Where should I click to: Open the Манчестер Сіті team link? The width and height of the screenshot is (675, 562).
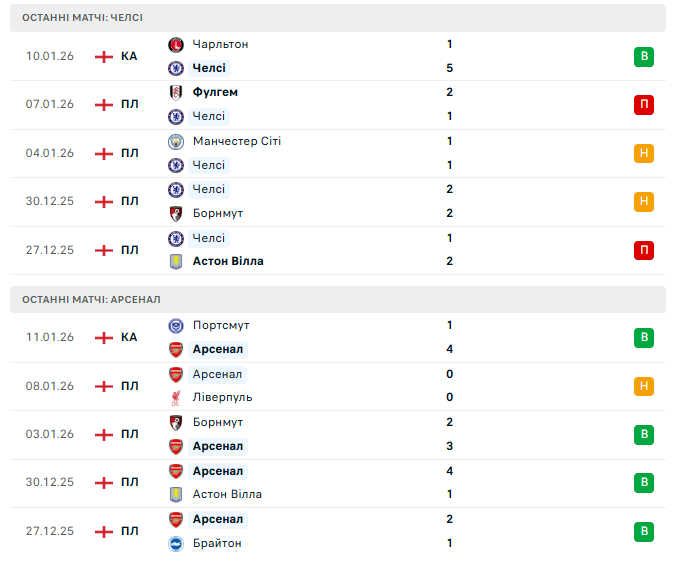tap(237, 141)
